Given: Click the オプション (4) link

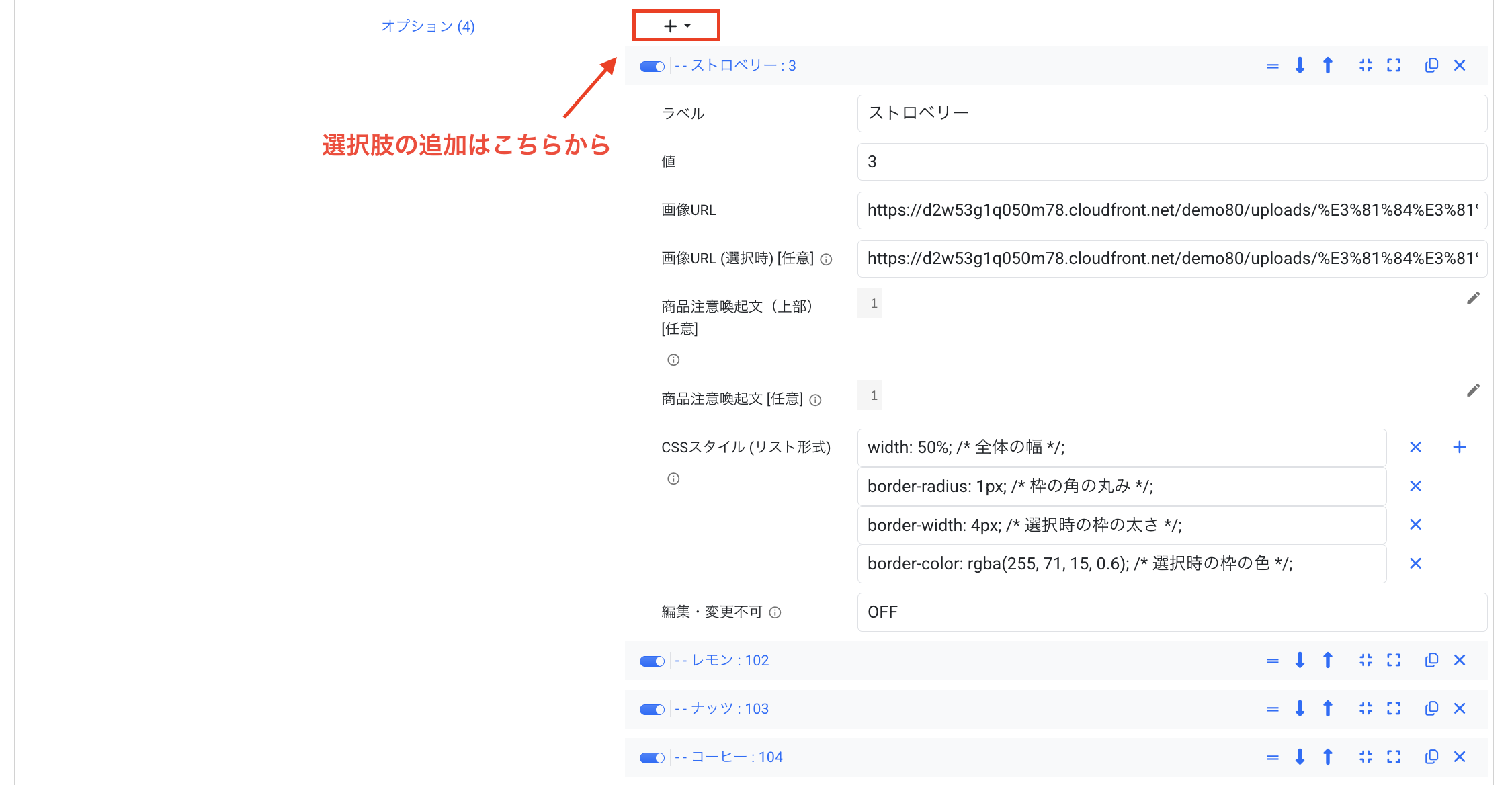Looking at the screenshot, I should point(428,26).
